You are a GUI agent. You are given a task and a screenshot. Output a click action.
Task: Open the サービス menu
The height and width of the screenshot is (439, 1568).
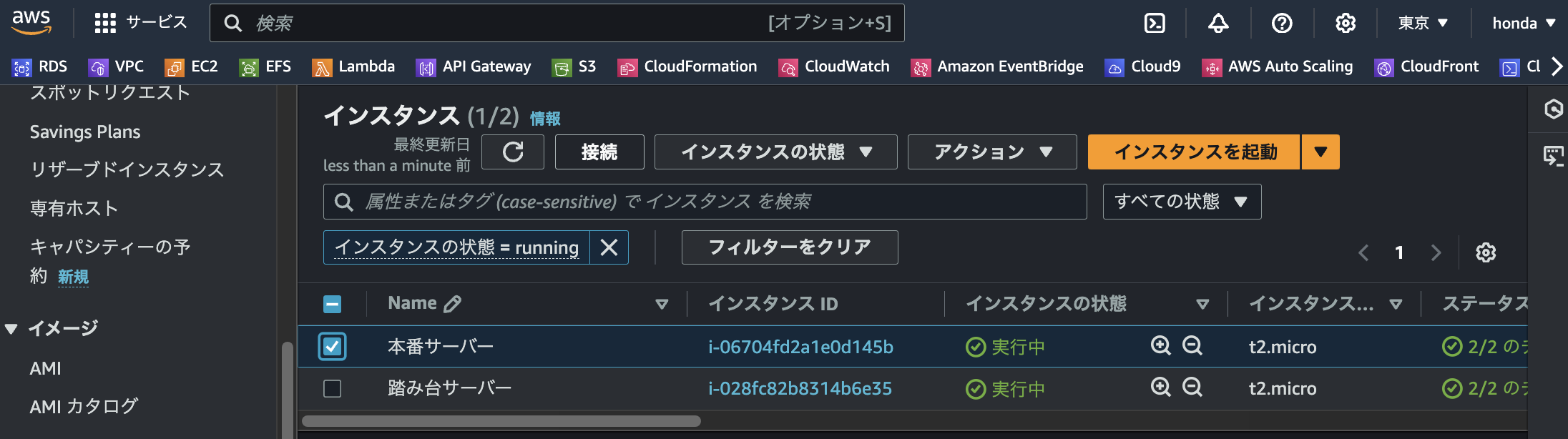click(x=141, y=22)
